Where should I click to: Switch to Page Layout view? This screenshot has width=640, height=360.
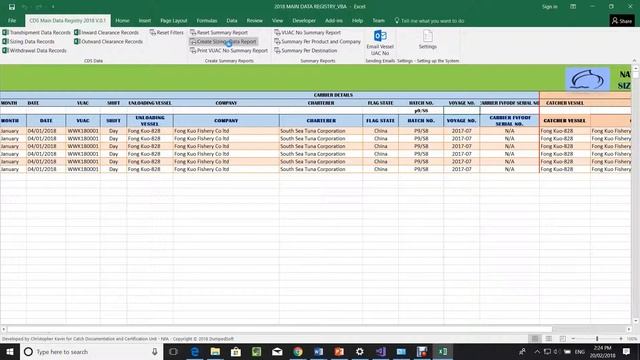(x=549, y=339)
